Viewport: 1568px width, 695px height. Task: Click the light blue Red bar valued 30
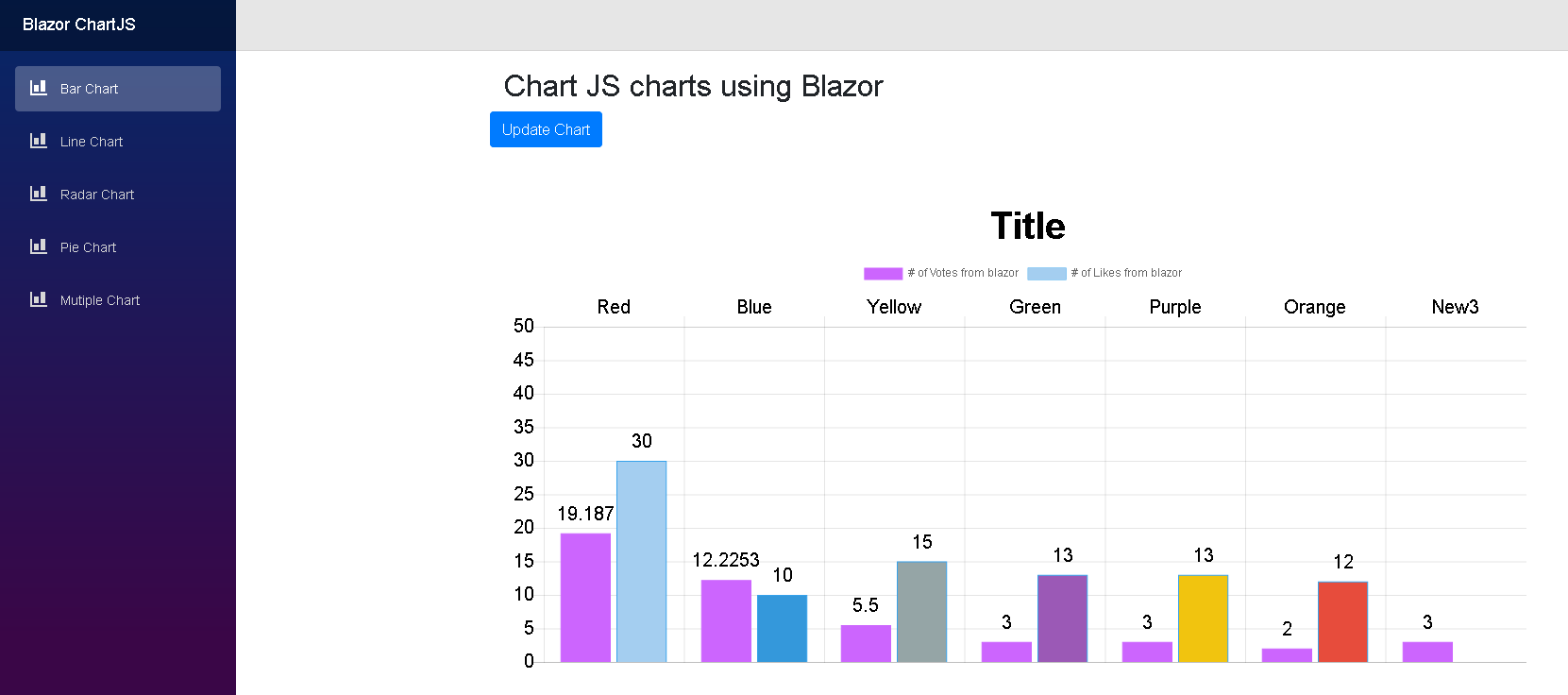[x=641, y=561]
